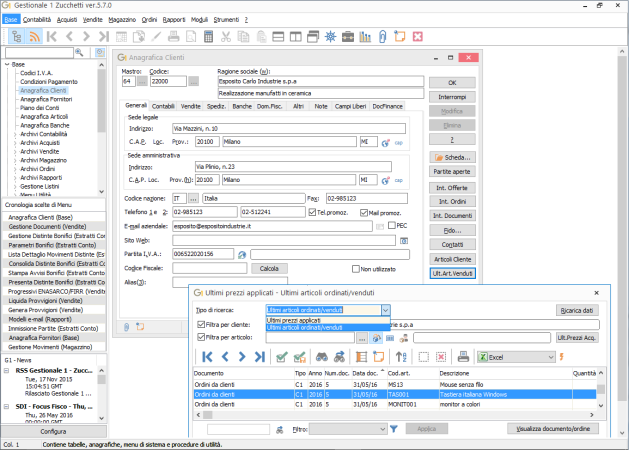629x450 pixels.
Task: Click the bar chart toolbar icon
Action: tap(365, 37)
